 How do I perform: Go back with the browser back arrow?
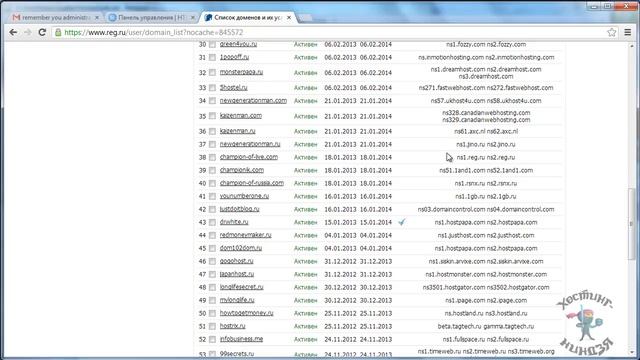pos(13,32)
